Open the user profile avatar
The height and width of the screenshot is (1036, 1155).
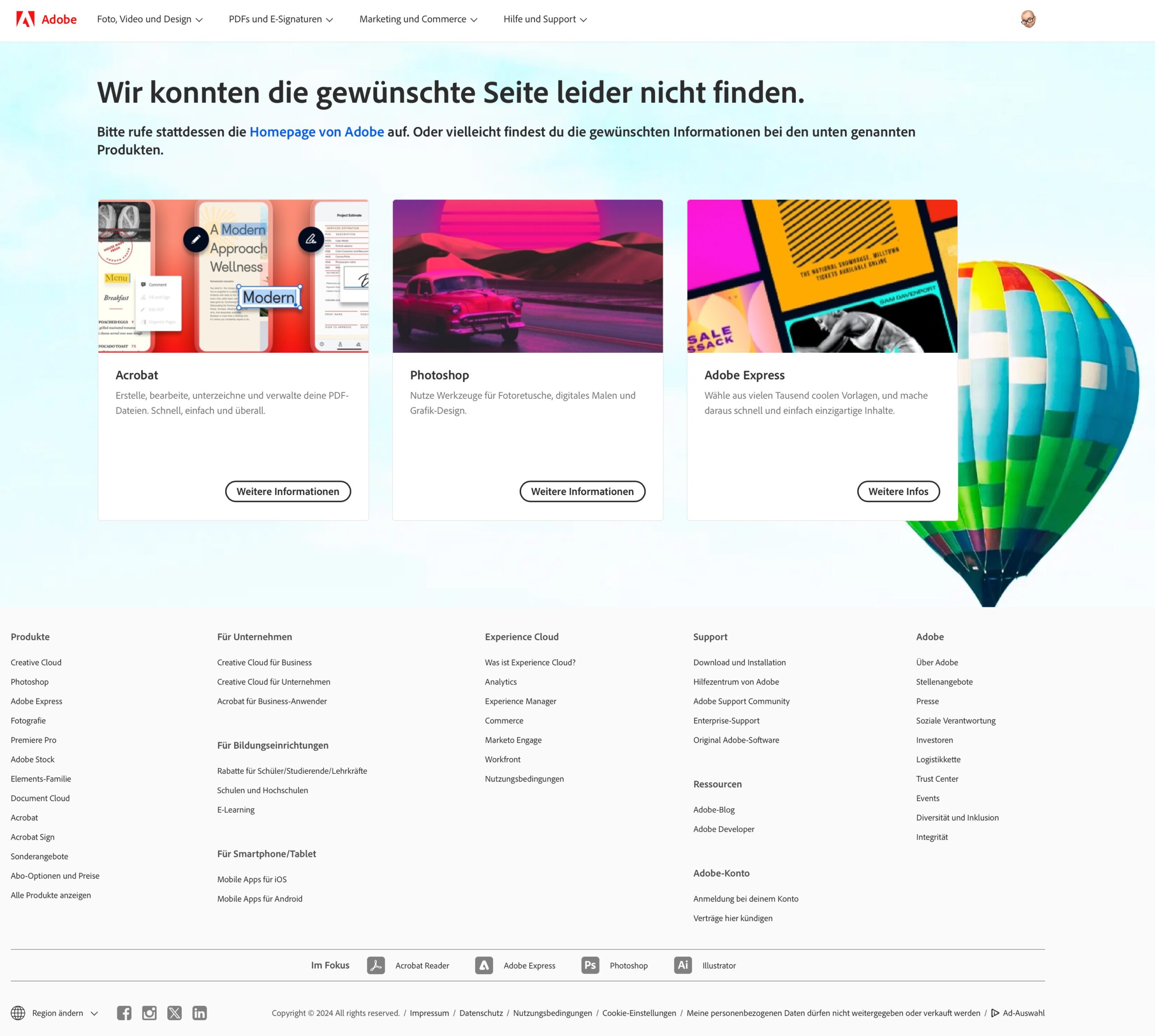[x=1027, y=19]
